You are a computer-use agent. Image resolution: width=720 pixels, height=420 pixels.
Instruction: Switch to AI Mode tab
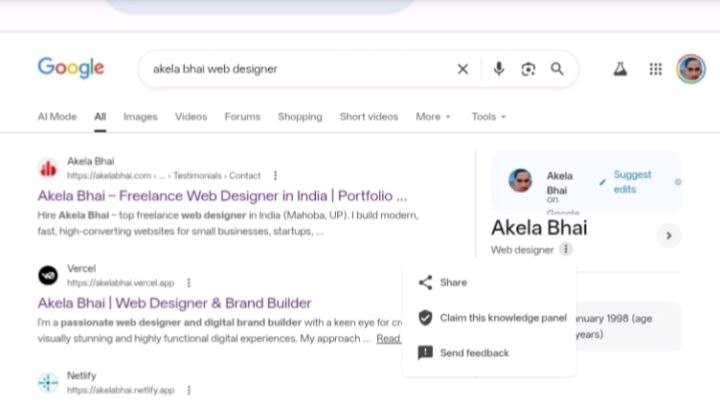click(57, 117)
